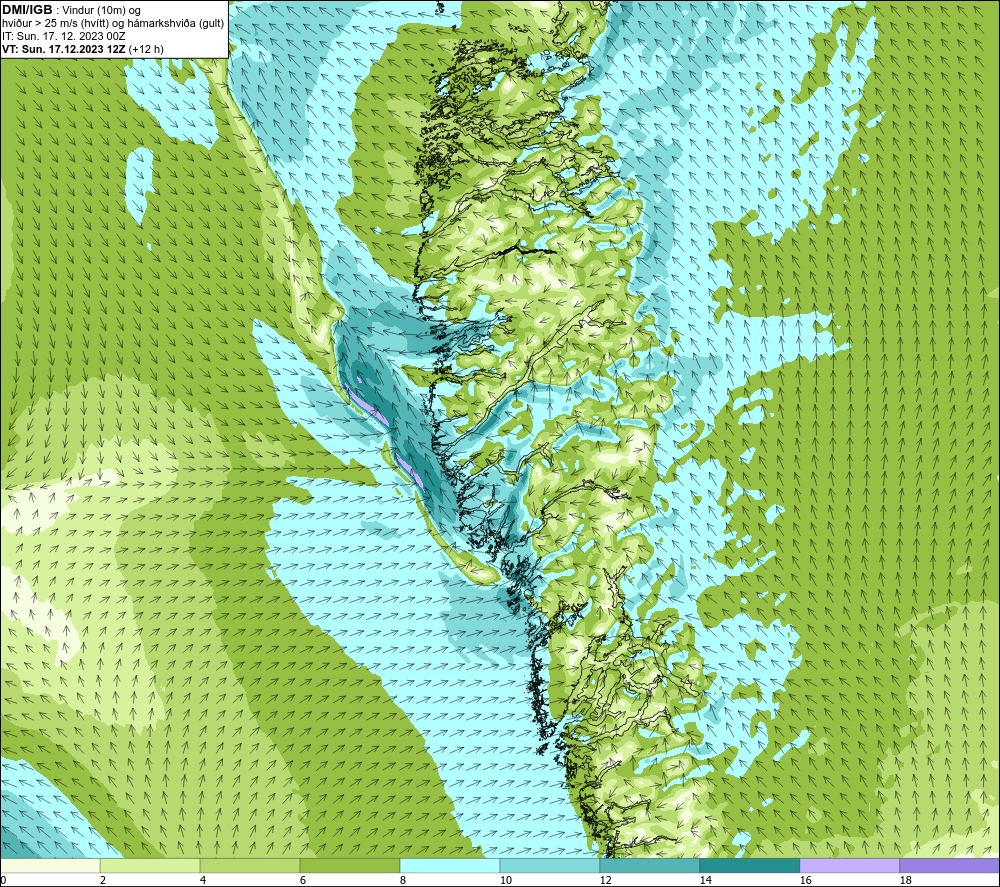The image size is (1000, 887).
Task: Click the 6–8 m/s olive green swatch
Action: click(x=349, y=865)
